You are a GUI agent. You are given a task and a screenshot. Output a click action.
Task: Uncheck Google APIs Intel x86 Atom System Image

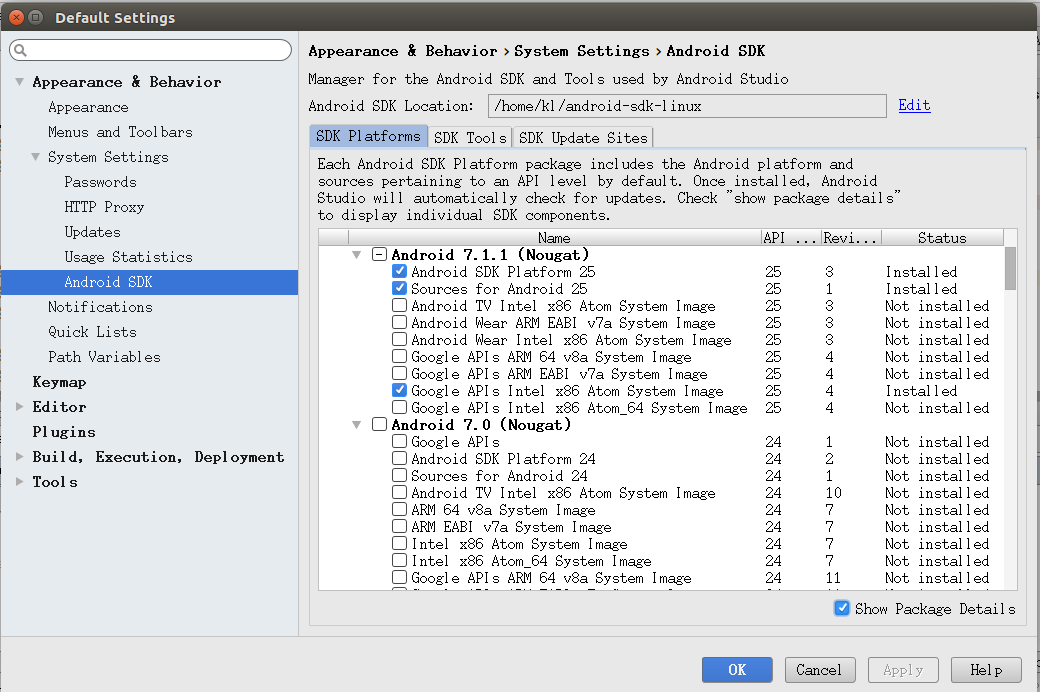point(399,390)
